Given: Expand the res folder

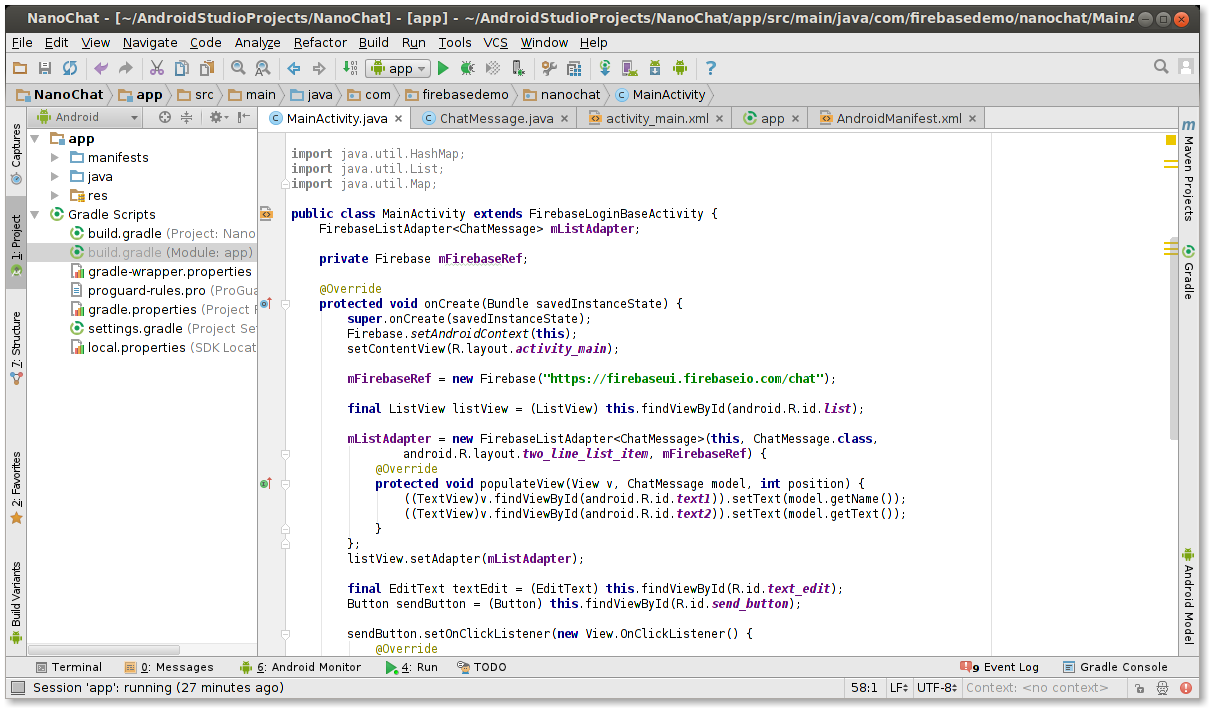Looking at the screenshot, I should click(55, 196).
